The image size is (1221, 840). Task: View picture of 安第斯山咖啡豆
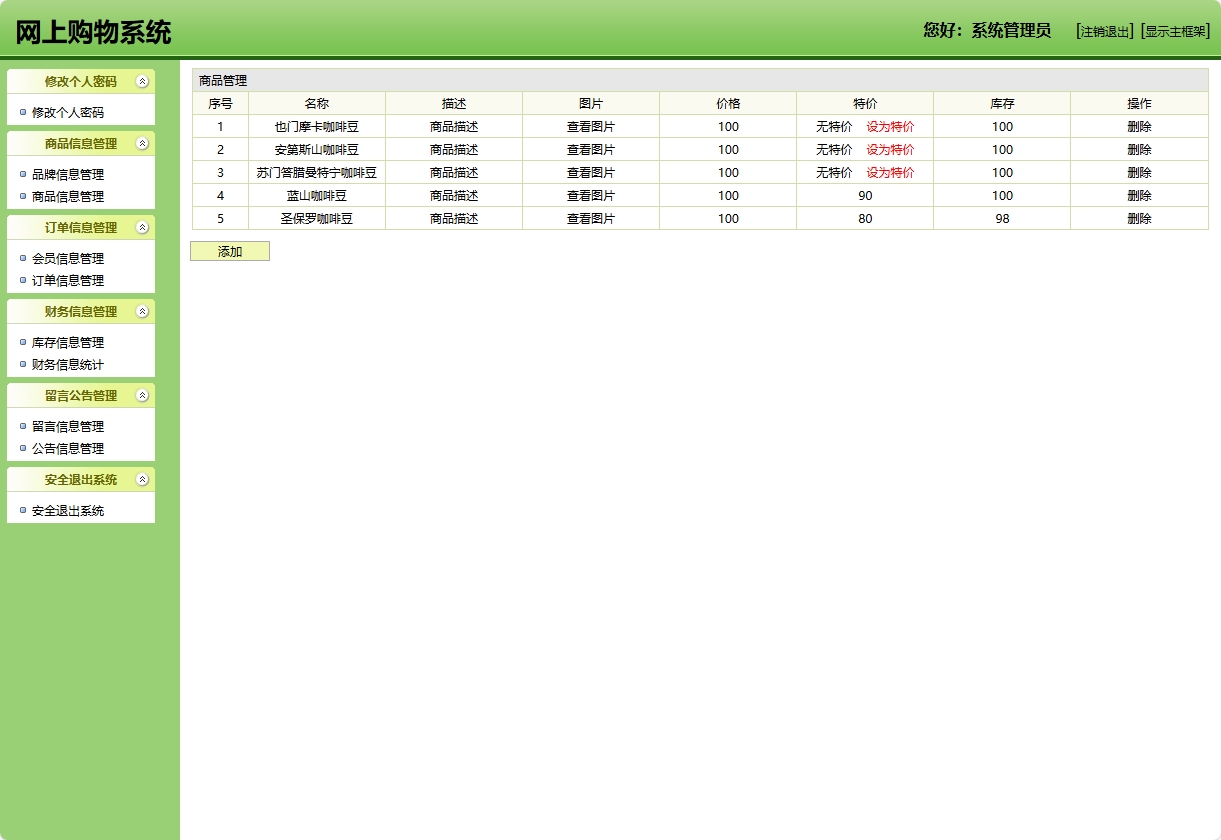(591, 149)
